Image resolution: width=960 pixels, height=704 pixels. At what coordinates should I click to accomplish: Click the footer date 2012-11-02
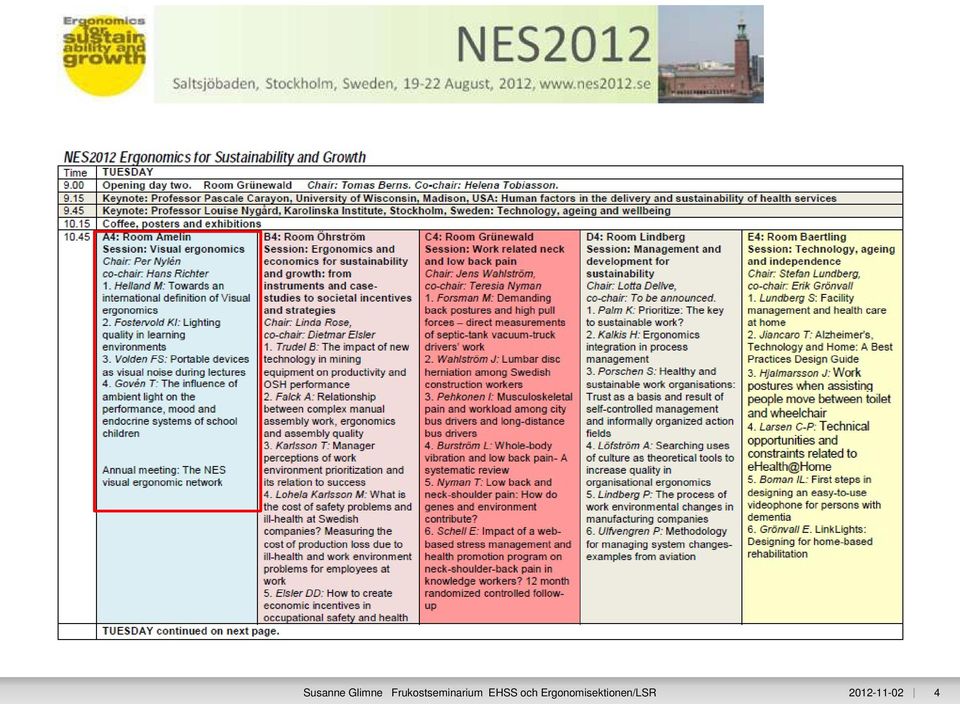(x=876, y=693)
